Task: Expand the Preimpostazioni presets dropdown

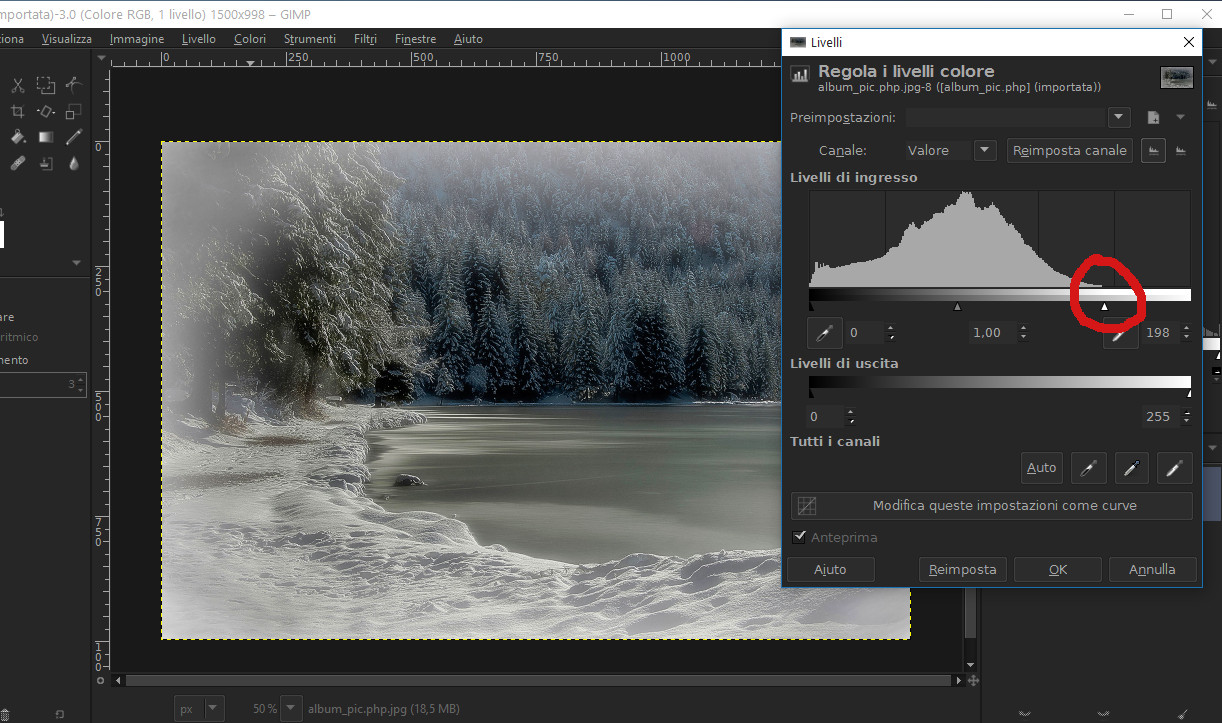Action: pyautogui.click(x=1119, y=118)
